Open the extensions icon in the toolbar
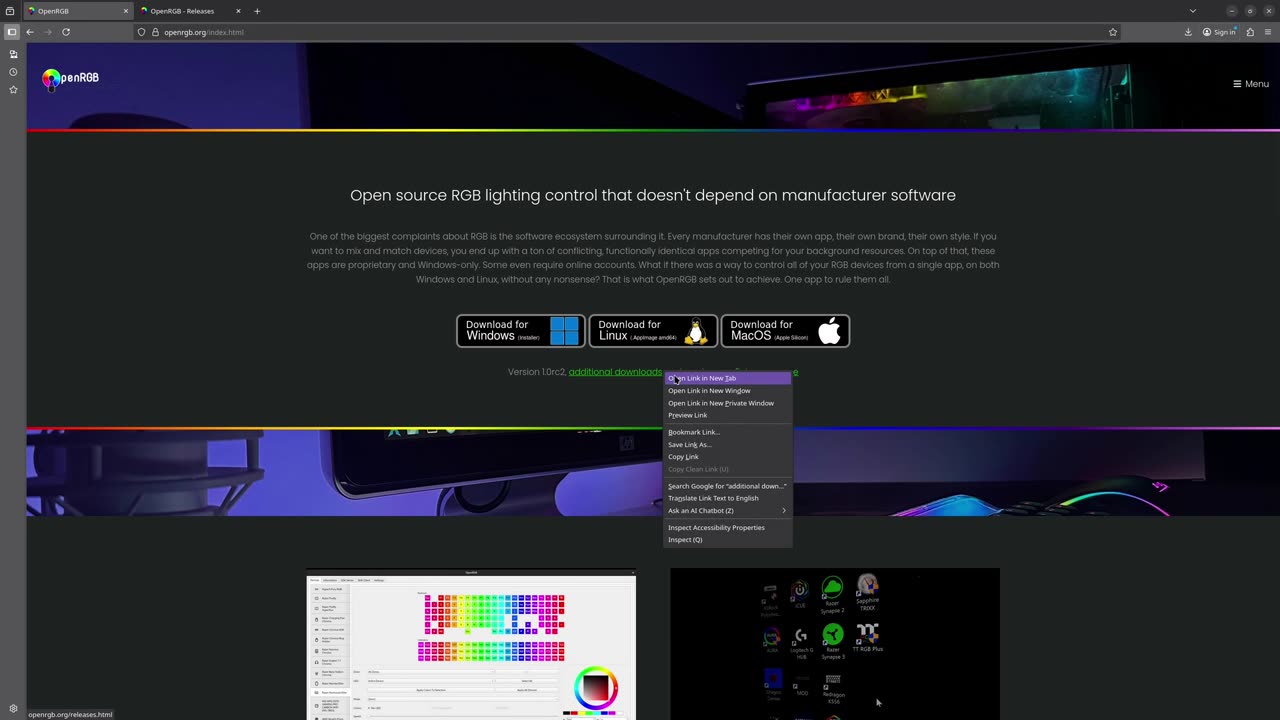The height and width of the screenshot is (720, 1280). click(1250, 32)
